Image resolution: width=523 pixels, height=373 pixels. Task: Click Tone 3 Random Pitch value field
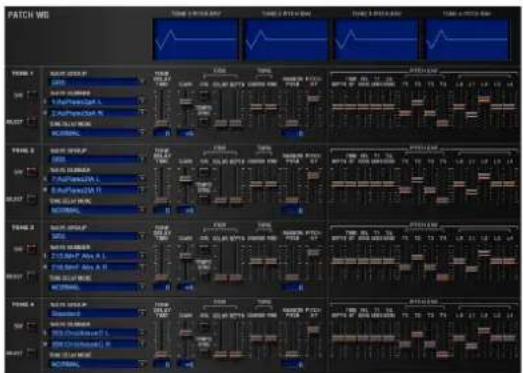[x=293, y=287]
